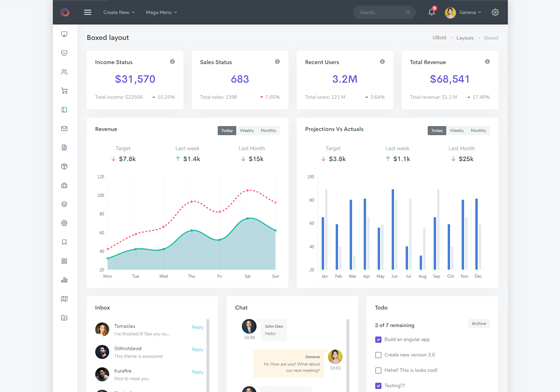Click Reply link for Tomaslau message
This screenshot has width=560, height=392.
point(198,327)
